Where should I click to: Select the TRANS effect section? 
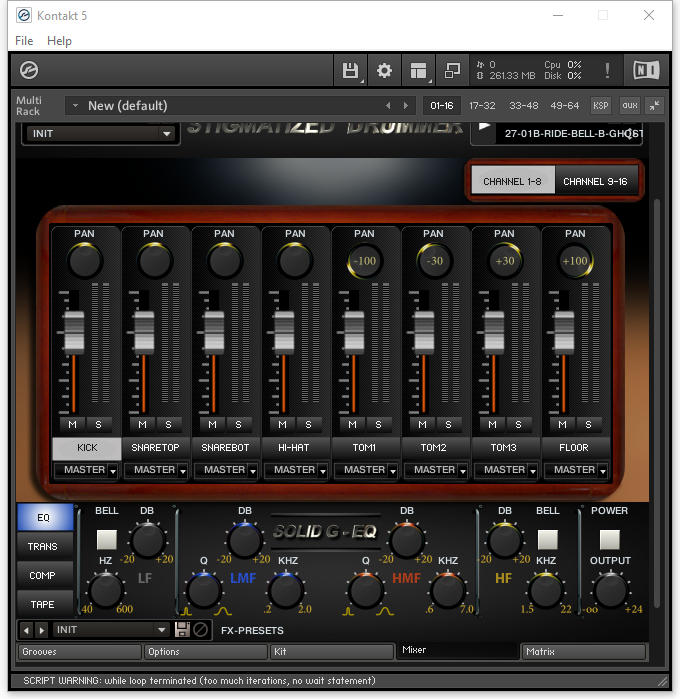[x=45, y=546]
